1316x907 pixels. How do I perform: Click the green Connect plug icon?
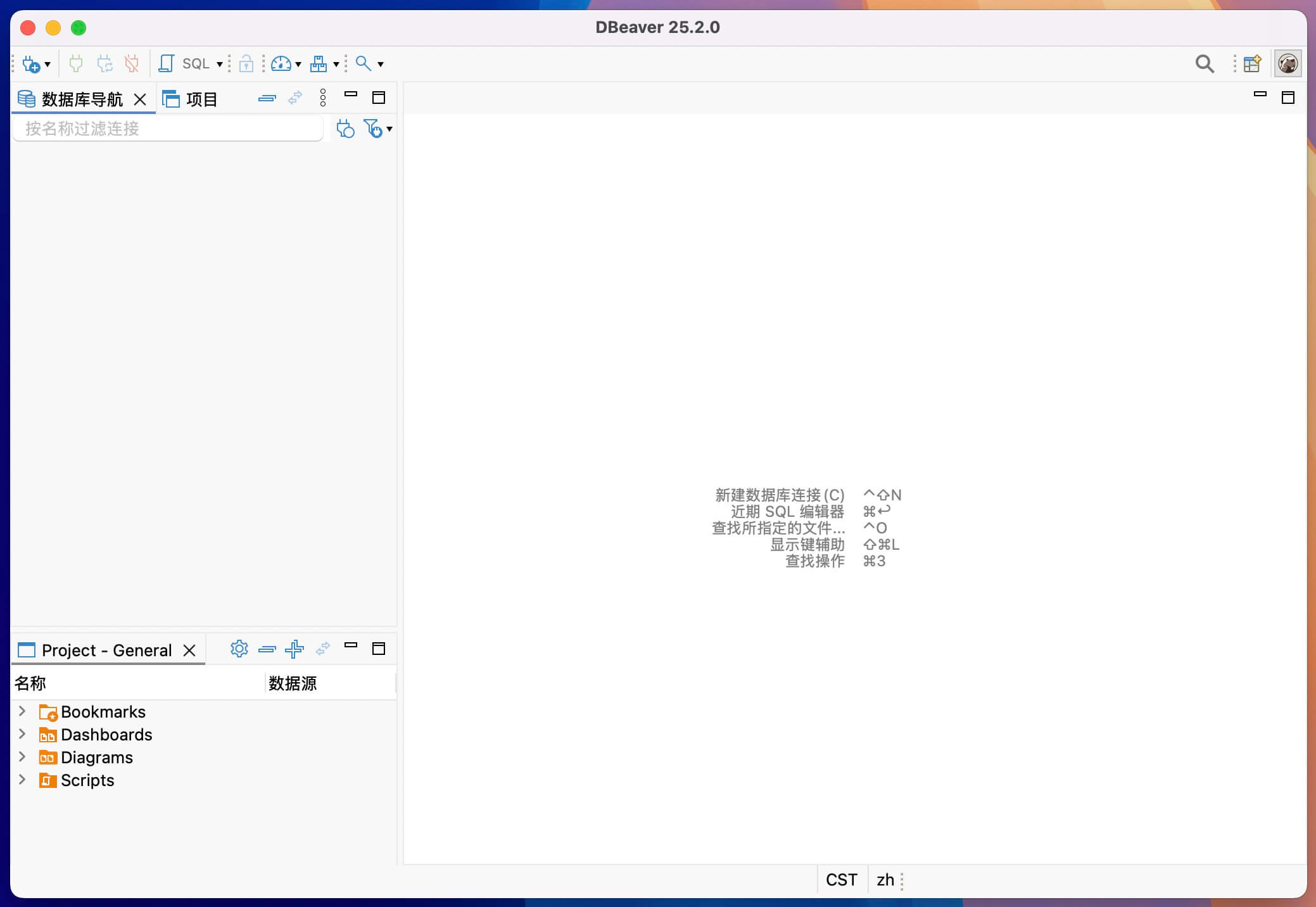[76, 63]
